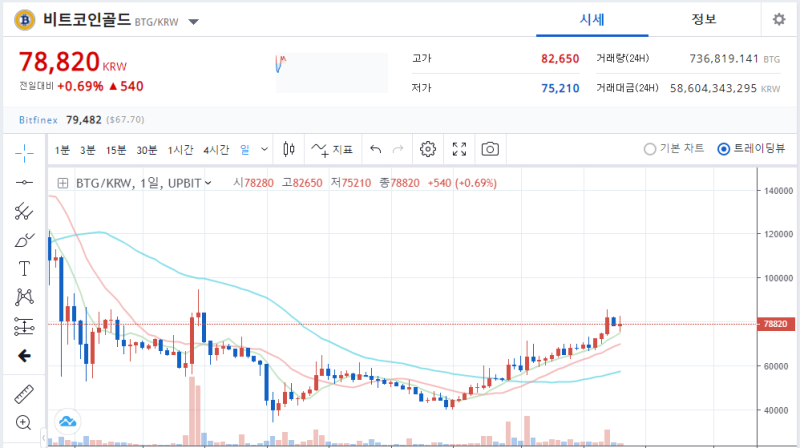Set interval to 3분

(x=87, y=150)
